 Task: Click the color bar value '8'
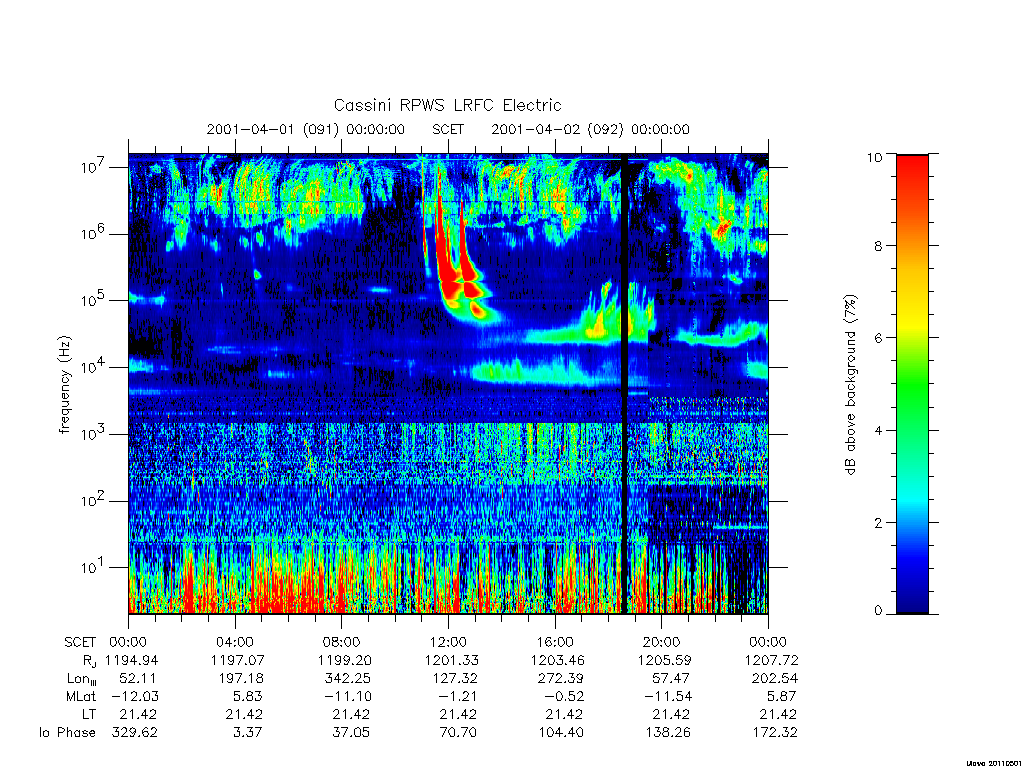(878, 246)
